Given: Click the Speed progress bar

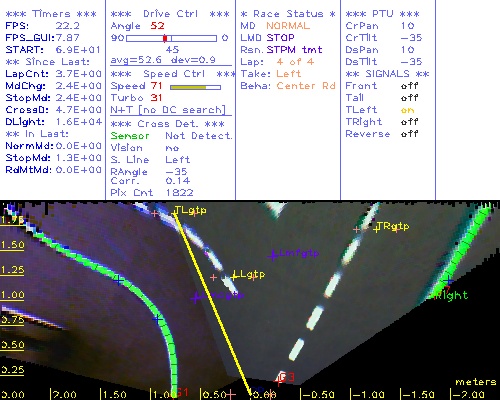Looking at the screenshot, I should (x=195, y=87).
